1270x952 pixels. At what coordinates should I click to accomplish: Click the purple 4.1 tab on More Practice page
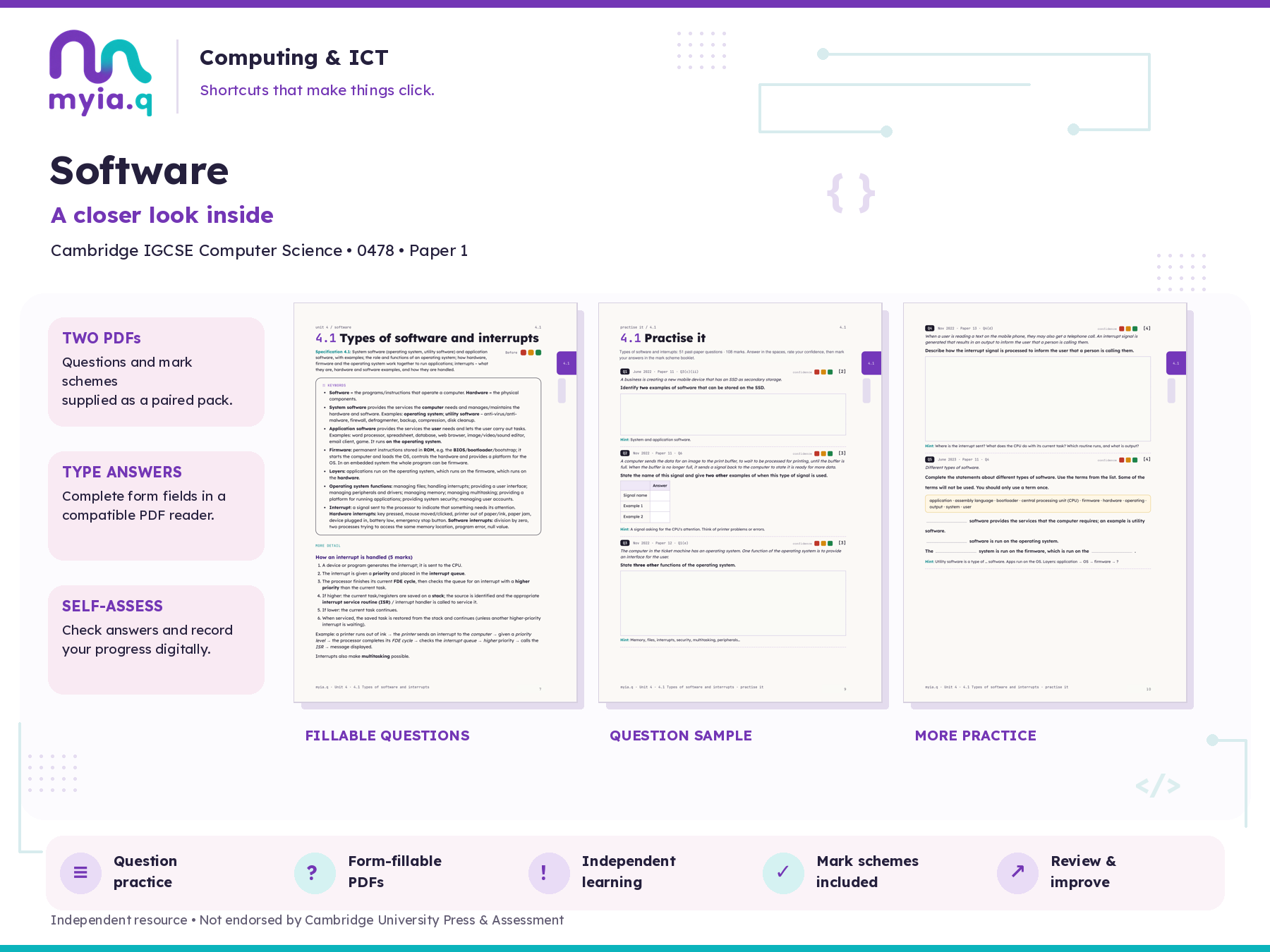(1176, 363)
